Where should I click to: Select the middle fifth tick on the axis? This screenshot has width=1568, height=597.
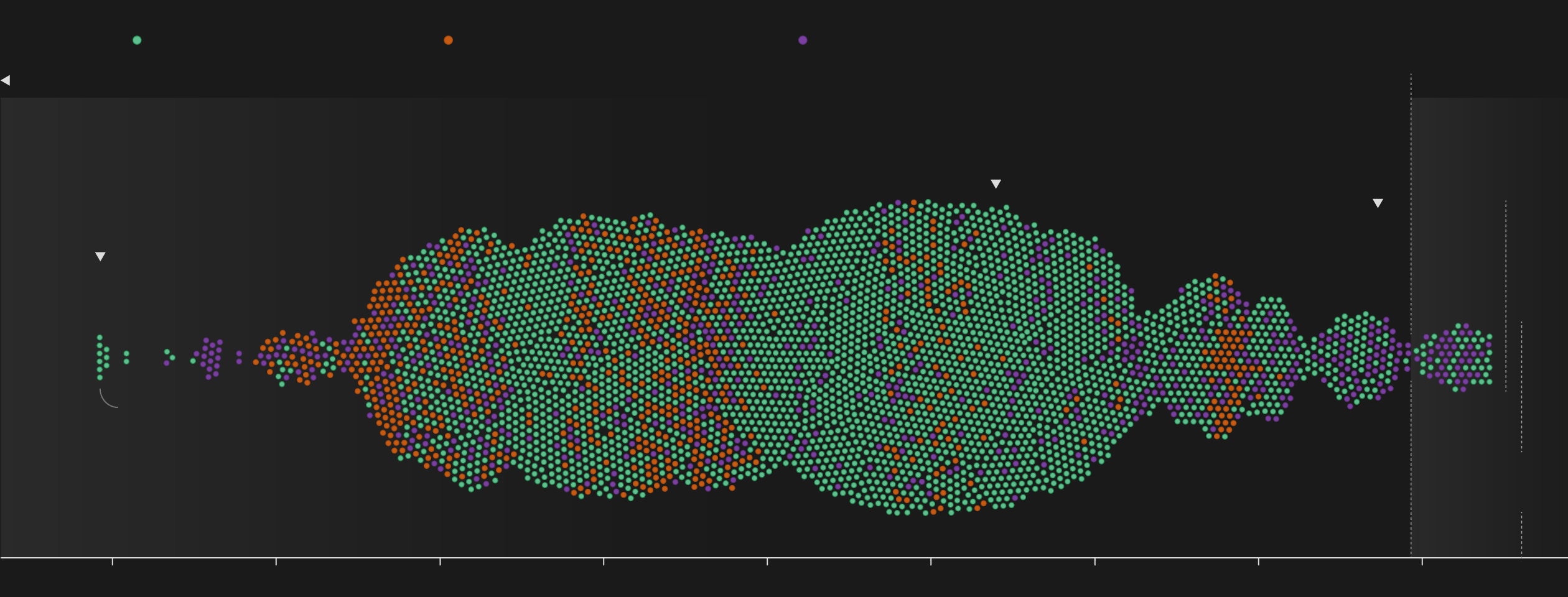767,561
